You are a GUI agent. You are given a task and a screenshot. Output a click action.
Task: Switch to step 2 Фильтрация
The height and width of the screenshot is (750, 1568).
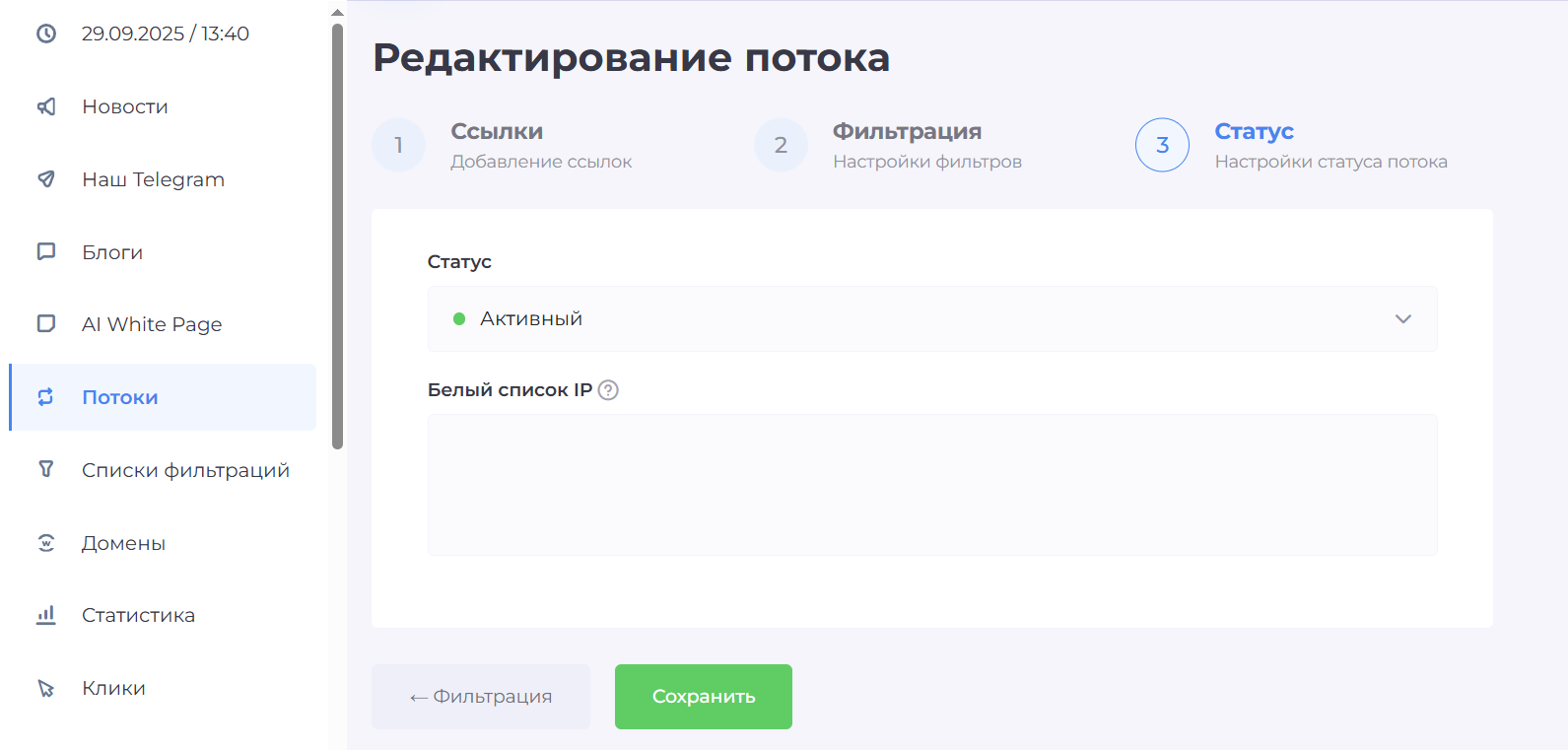(781, 146)
